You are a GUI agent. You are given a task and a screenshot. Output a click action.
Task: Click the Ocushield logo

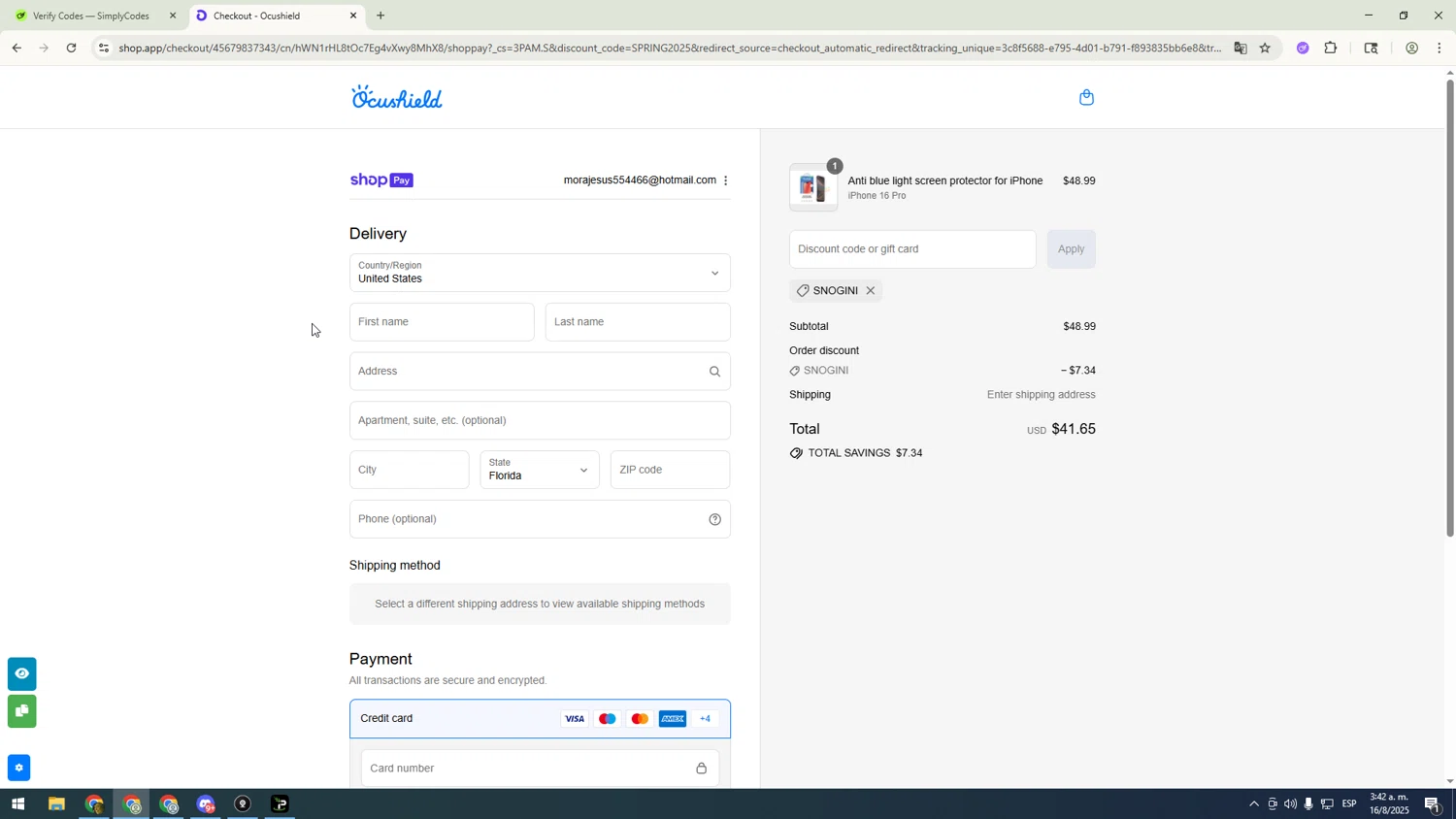(397, 97)
